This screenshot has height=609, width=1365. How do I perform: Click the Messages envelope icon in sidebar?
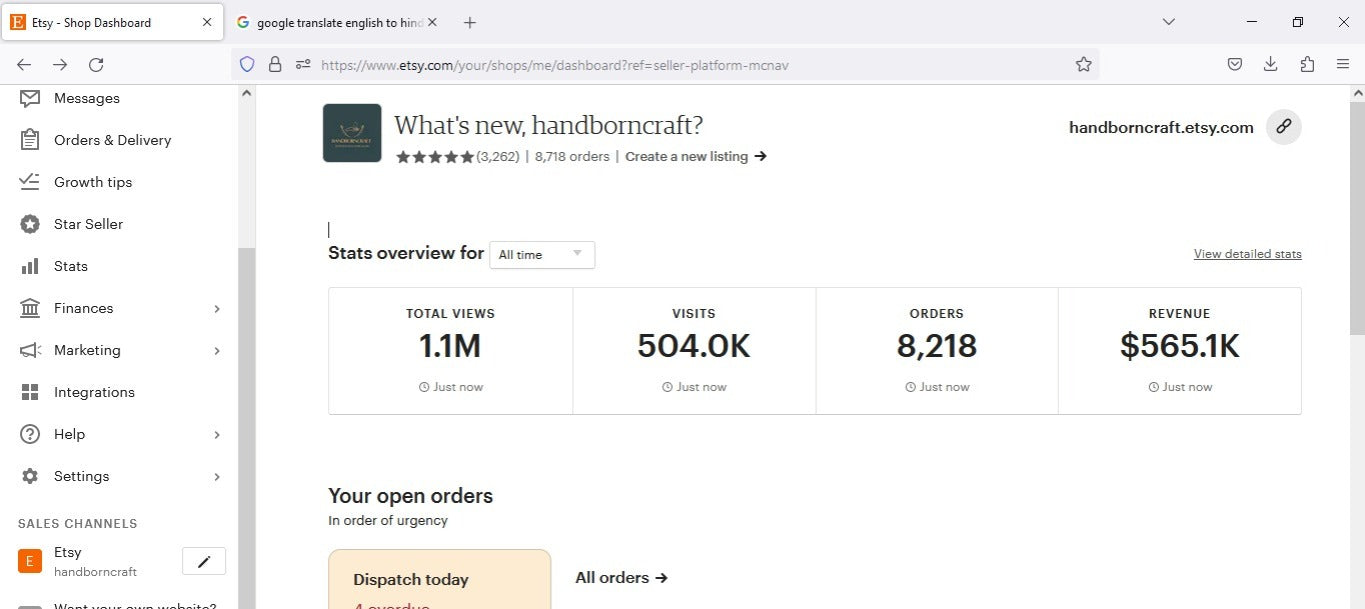30,98
